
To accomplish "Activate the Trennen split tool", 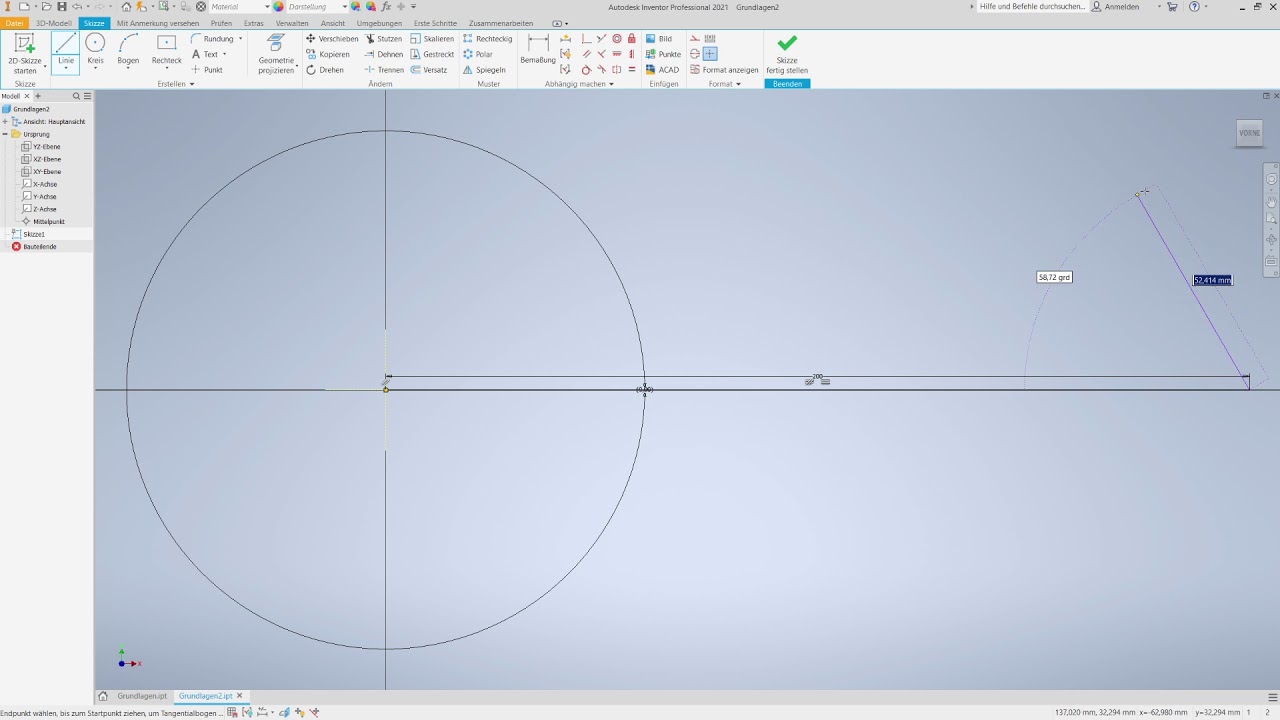I will pos(384,70).
